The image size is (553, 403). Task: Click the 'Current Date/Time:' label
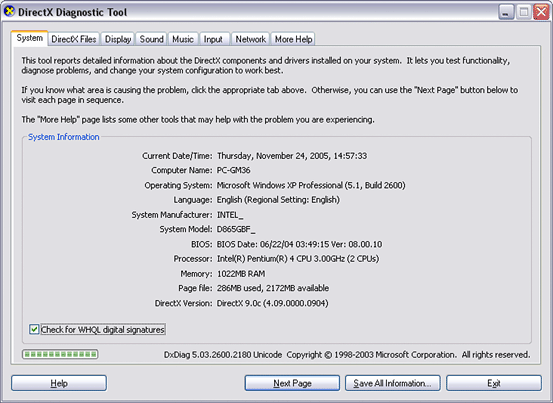[x=177, y=156]
